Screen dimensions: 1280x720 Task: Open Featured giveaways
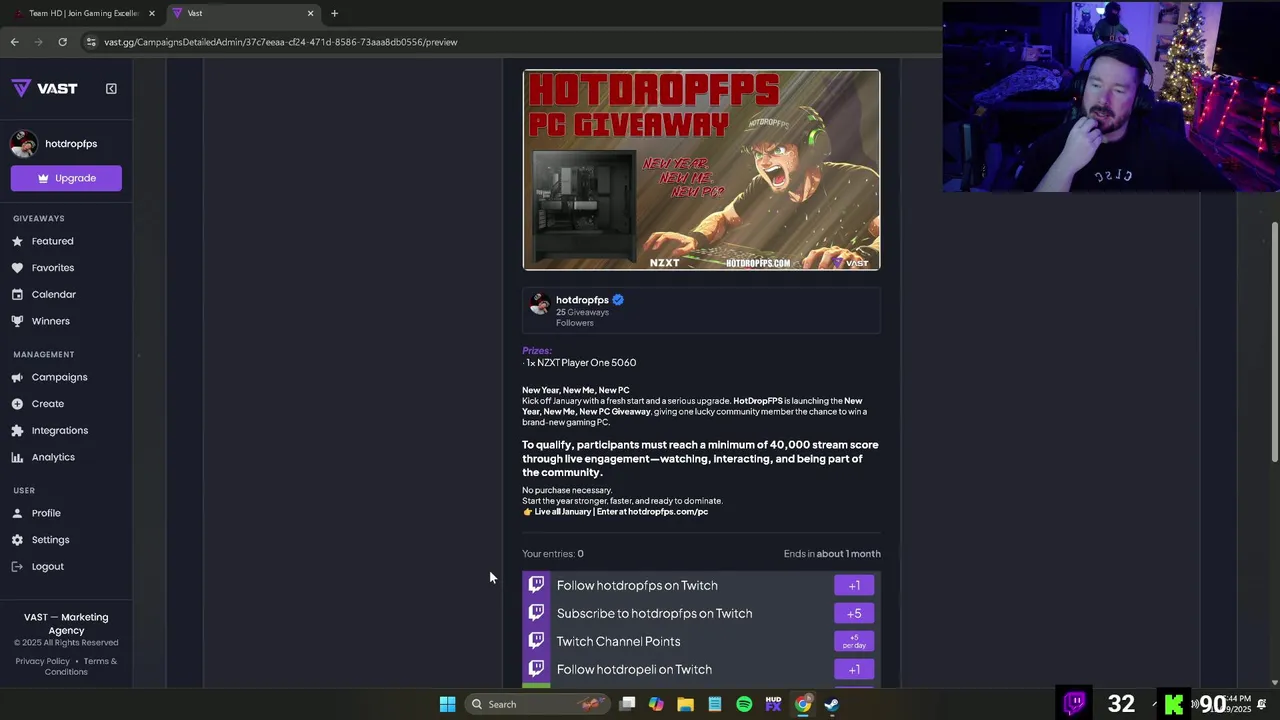tap(52, 241)
